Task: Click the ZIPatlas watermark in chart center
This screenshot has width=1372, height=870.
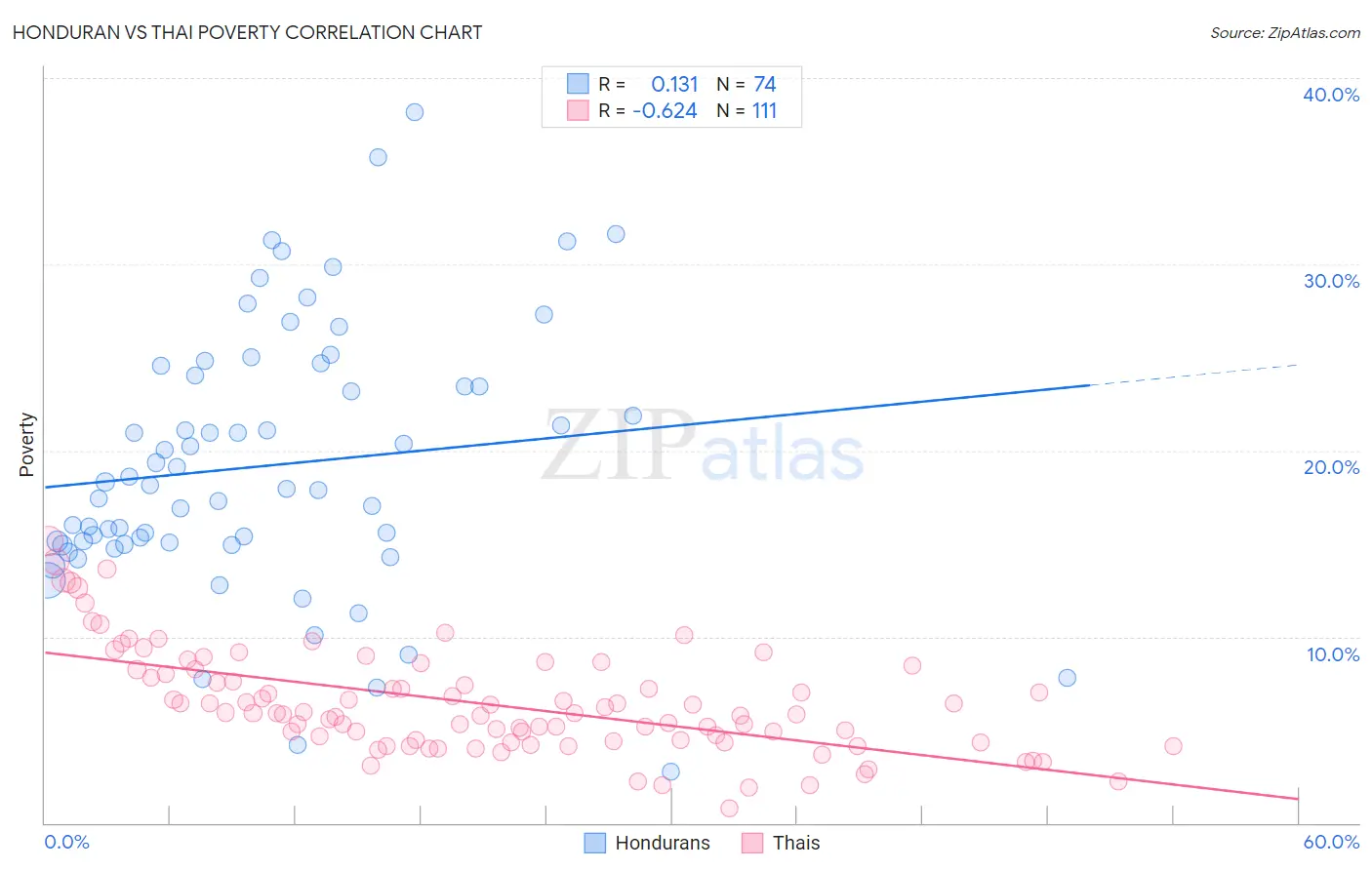Action: [703, 448]
